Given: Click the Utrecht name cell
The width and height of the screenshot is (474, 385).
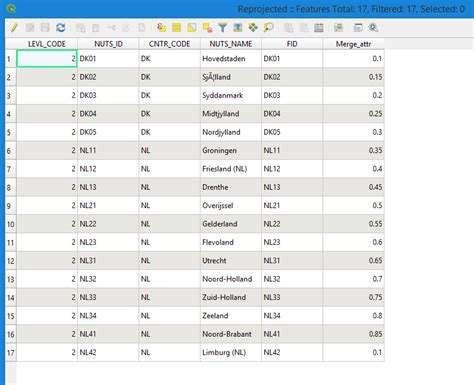Looking at the screenshot, I should coord(231,260).
